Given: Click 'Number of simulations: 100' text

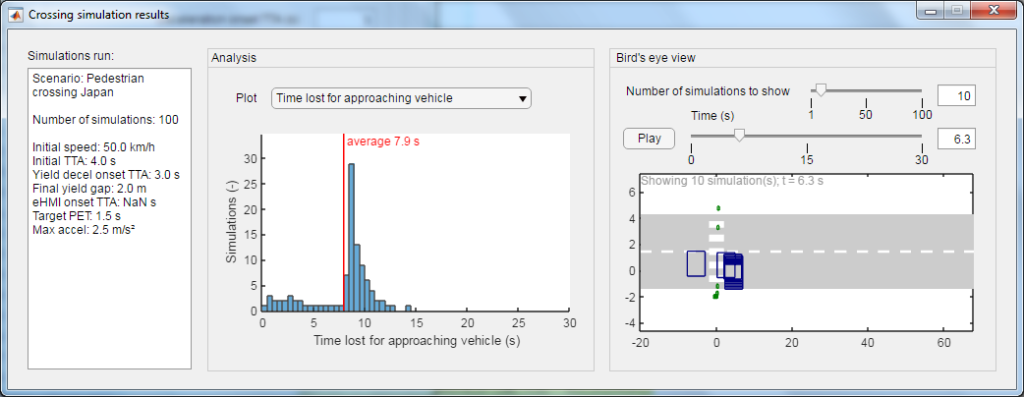Looking at the screenshot, I should pyautogui.click(x=105, y=120).
